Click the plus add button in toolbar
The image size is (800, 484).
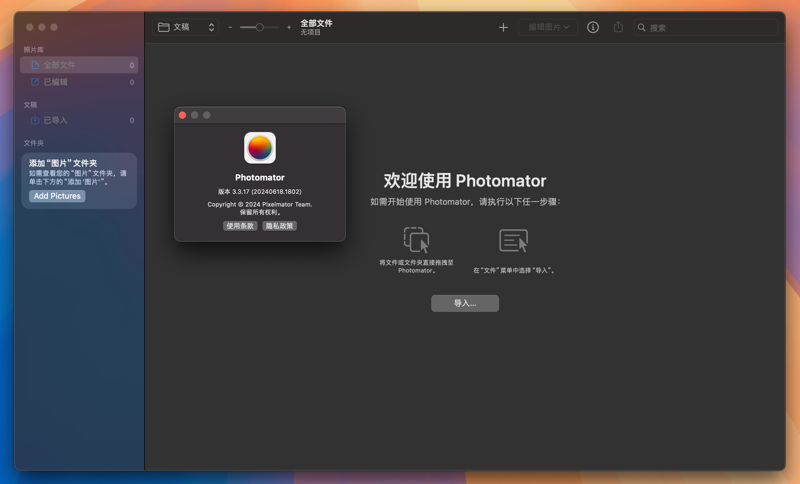tap(503, 28)
